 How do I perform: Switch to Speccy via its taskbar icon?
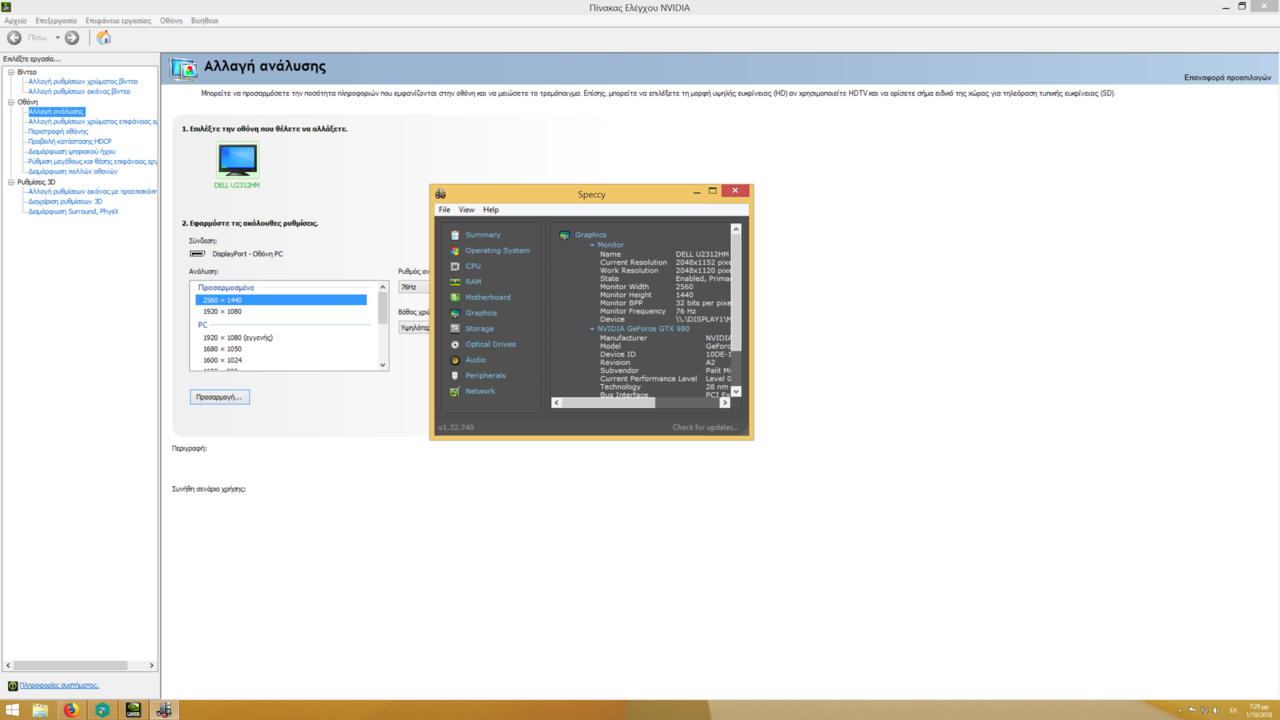[x=164, y=710]
